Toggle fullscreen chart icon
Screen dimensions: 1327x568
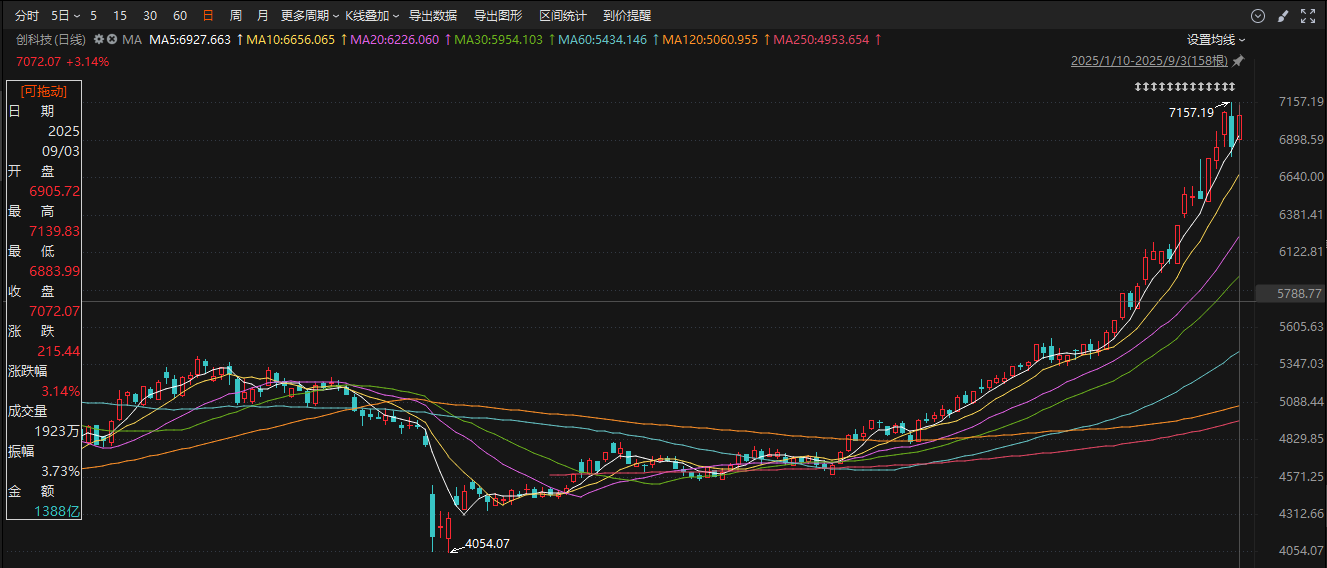(1307, 15)
